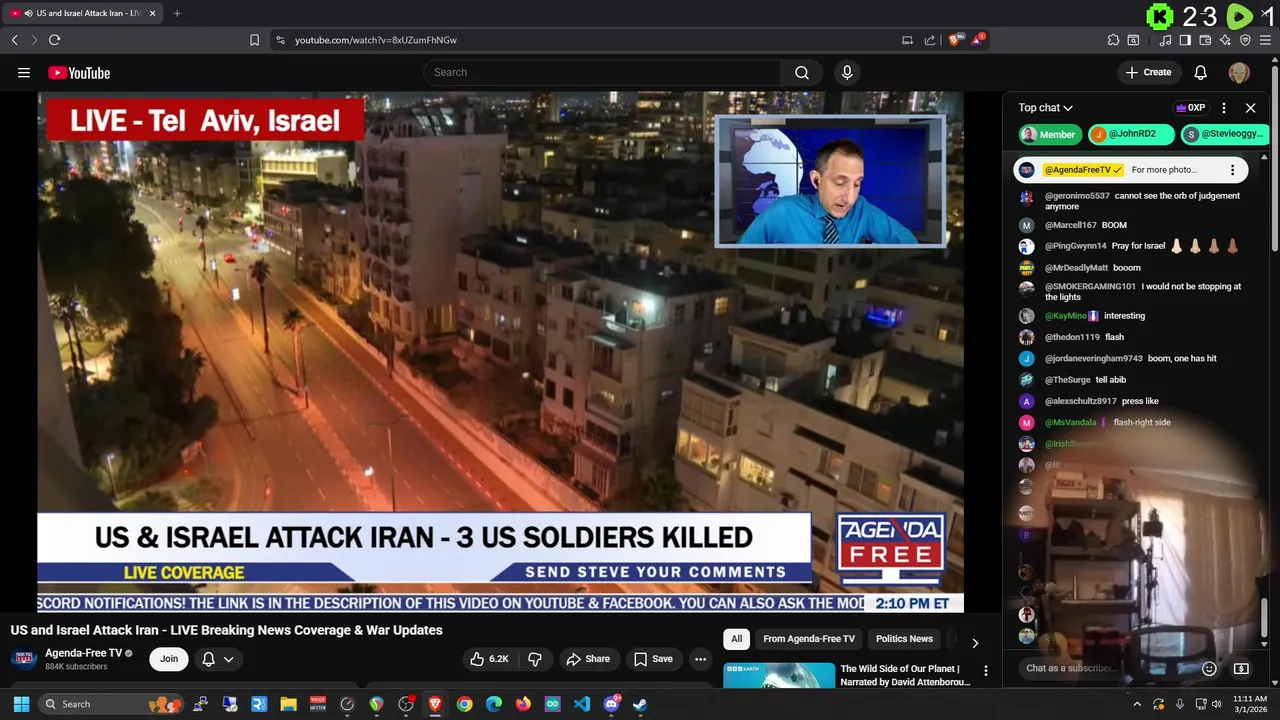The width and height of the screenshot is (1280, 720).
Task: Click the Member chip in chat
Action: [x=1049, y=134]
